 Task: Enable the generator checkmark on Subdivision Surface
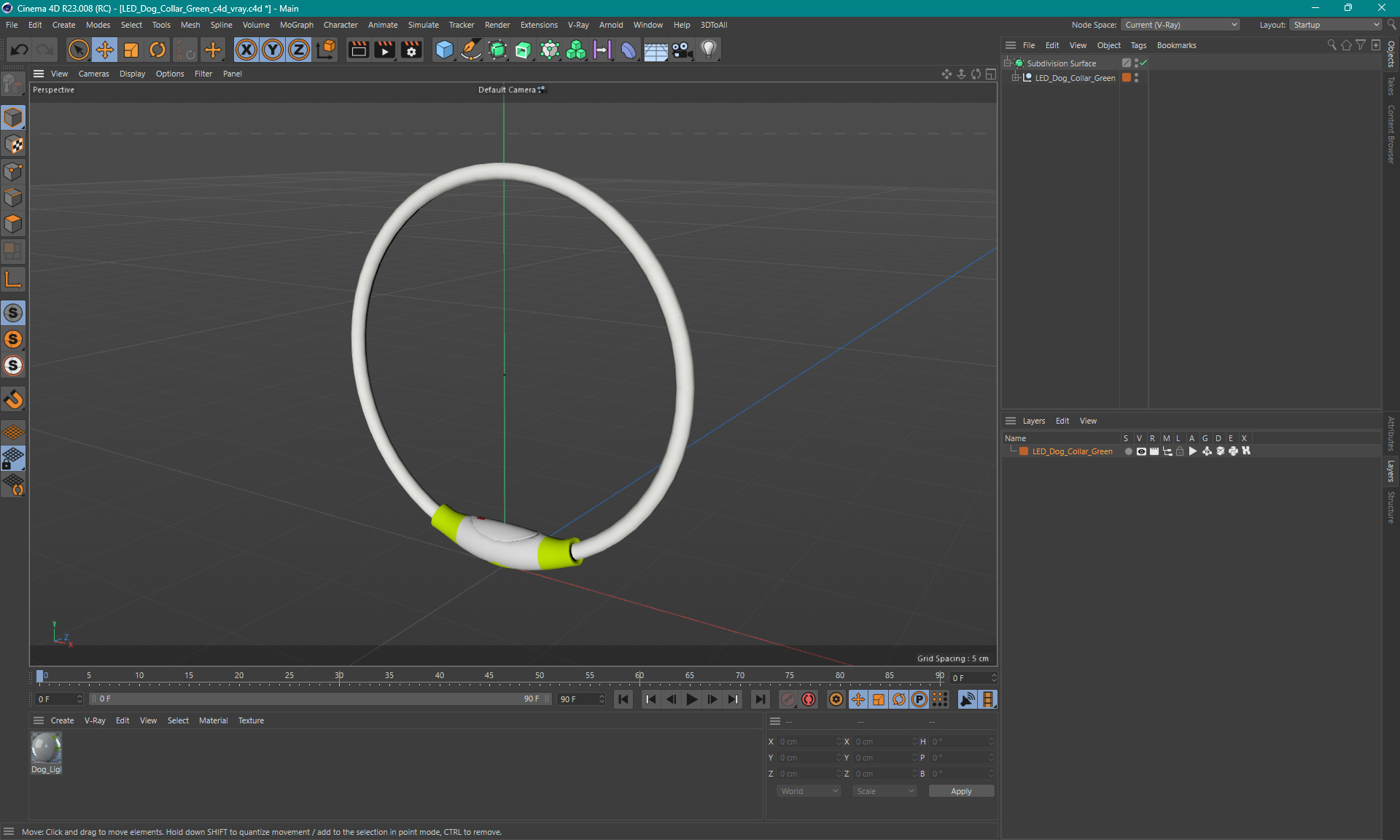click(x=1143, y=63)
